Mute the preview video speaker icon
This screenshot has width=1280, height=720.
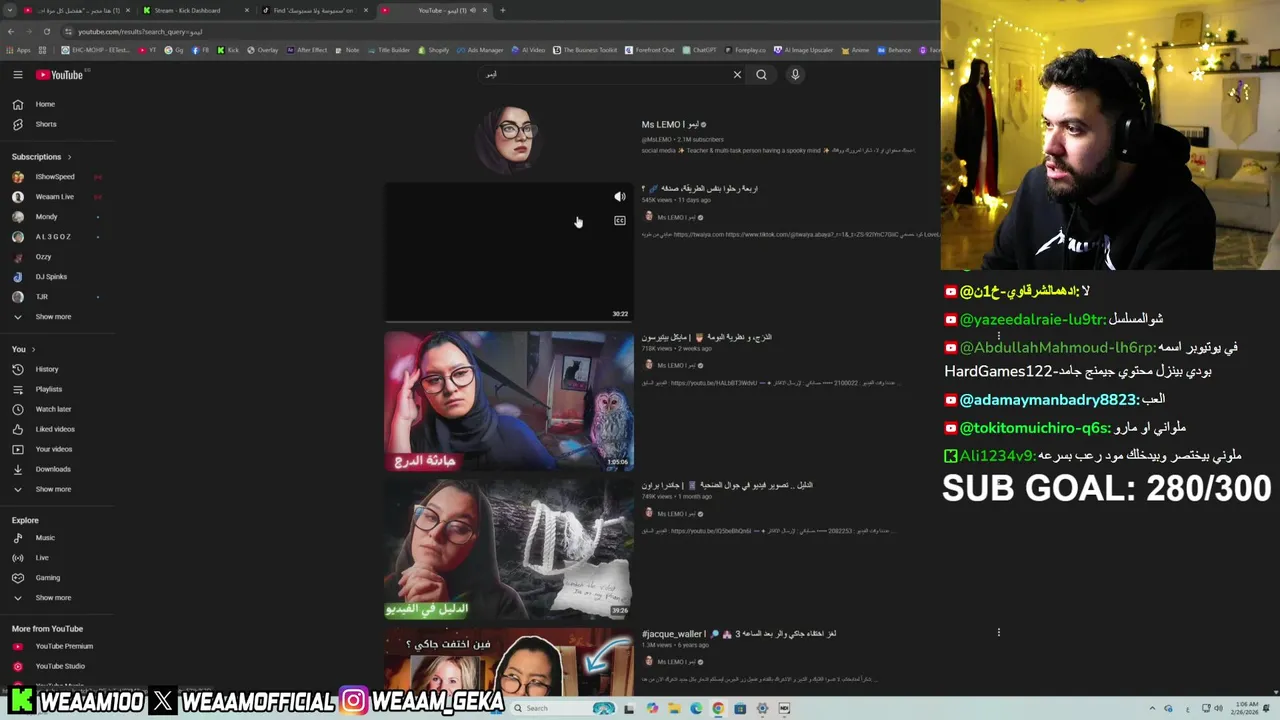click(619, 197)
